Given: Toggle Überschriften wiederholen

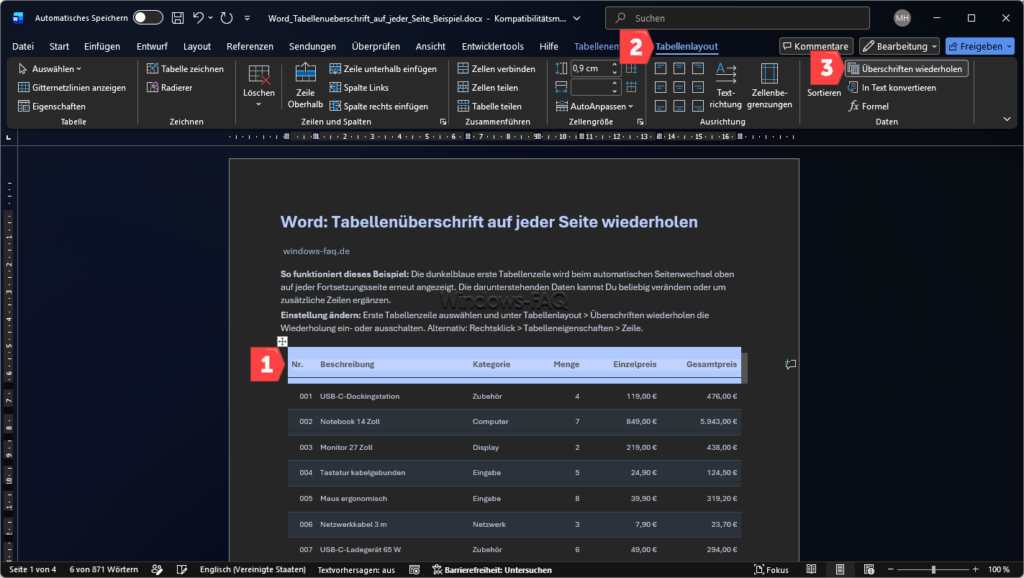Looking at the screenshot, I should (x=906, y=69).
